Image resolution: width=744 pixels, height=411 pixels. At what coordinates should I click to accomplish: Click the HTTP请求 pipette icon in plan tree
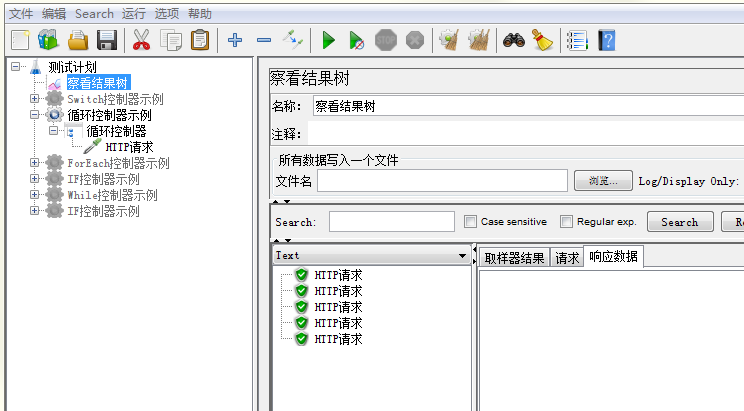pos(92,147)
